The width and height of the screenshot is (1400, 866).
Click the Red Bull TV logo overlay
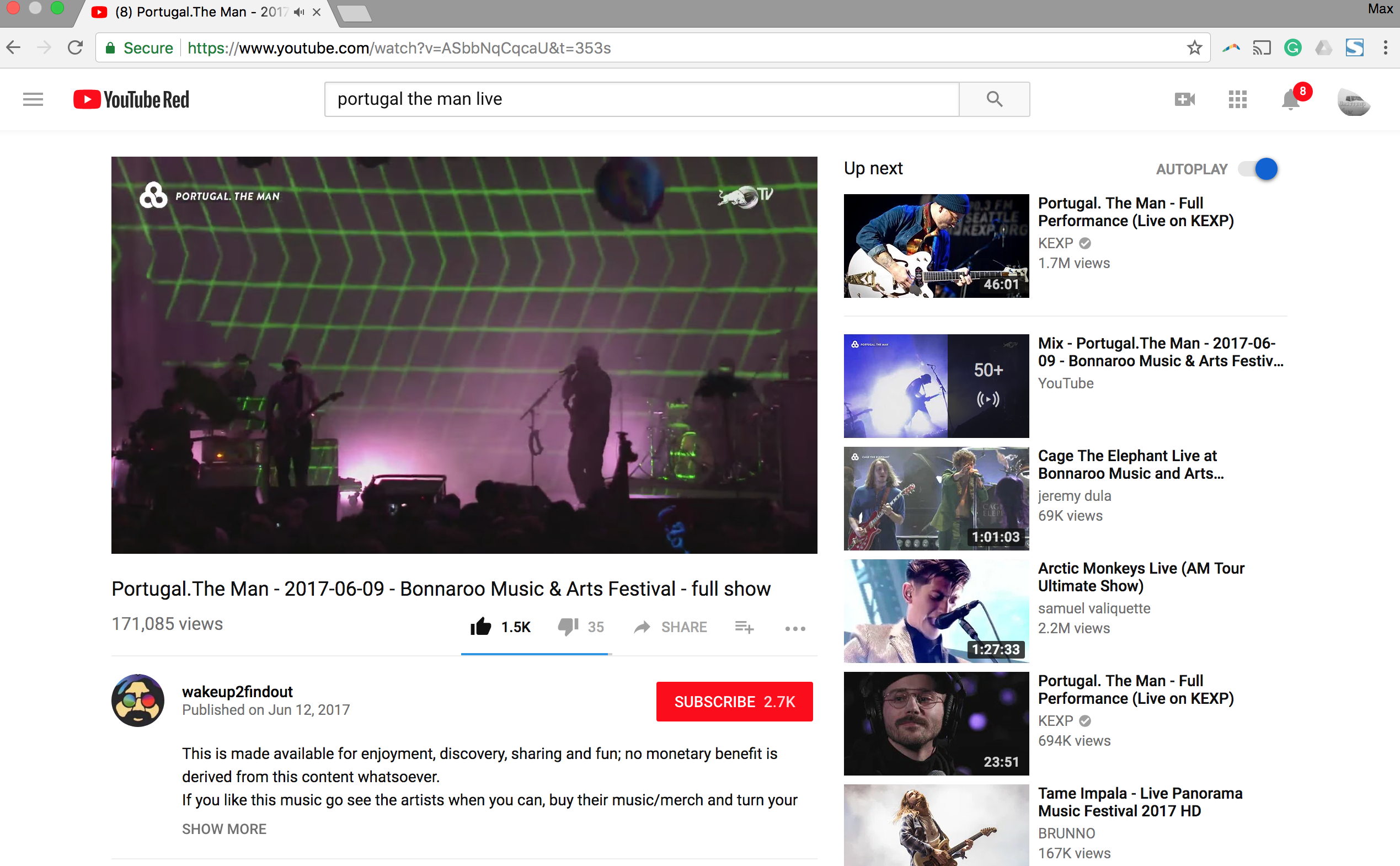click(746, 197)
